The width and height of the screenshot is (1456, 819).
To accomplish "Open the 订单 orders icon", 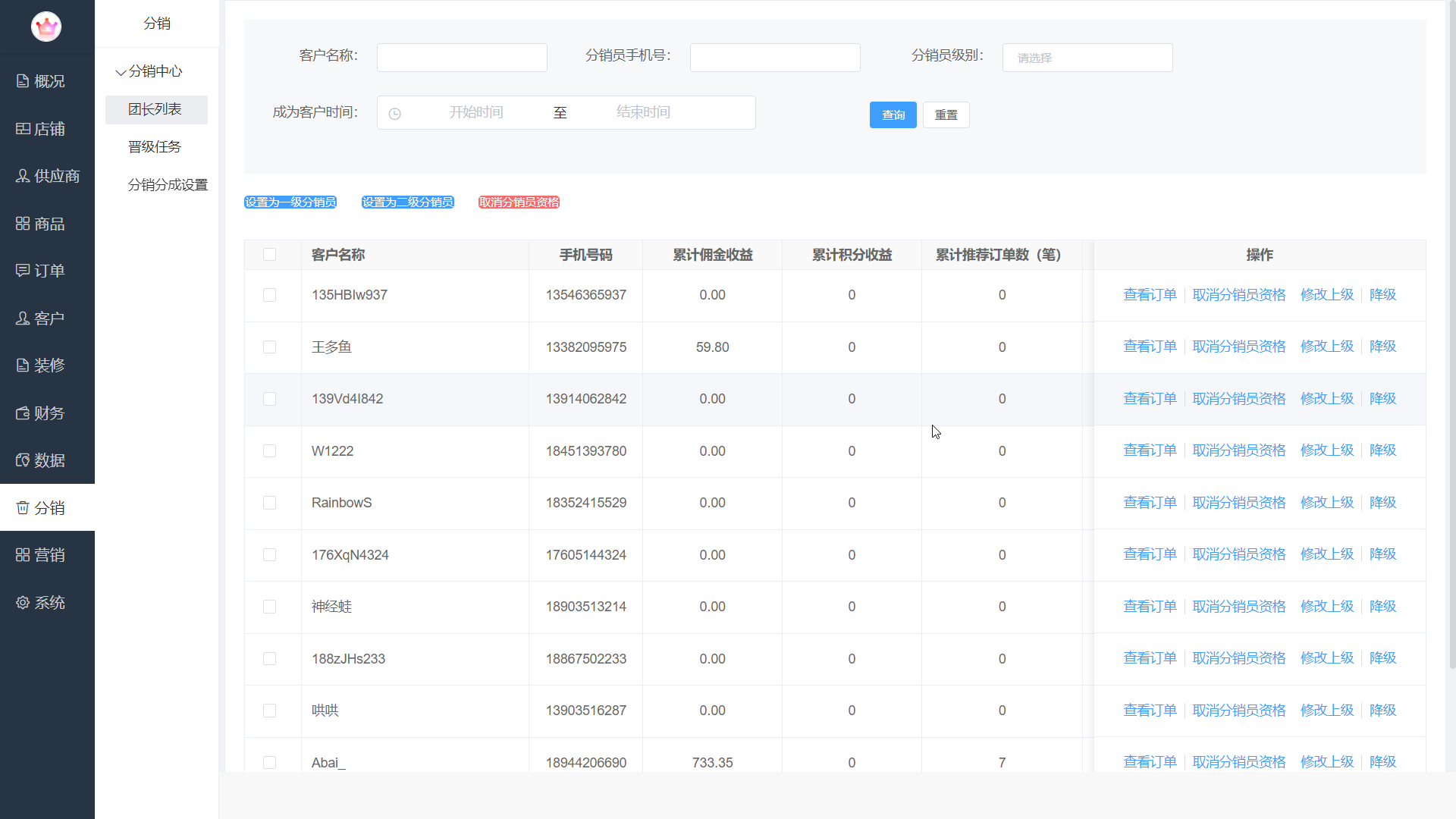I will coord(23,271).
